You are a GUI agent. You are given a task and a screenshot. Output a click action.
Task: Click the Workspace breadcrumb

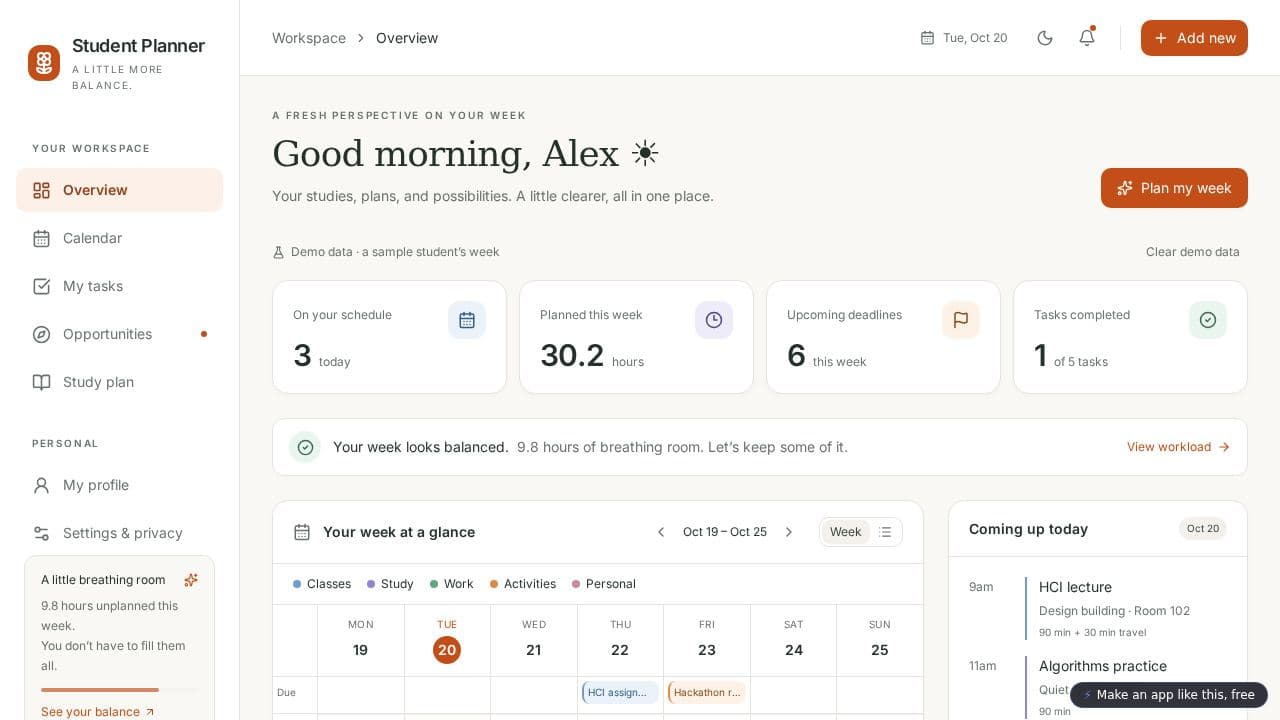coord(309,38)
